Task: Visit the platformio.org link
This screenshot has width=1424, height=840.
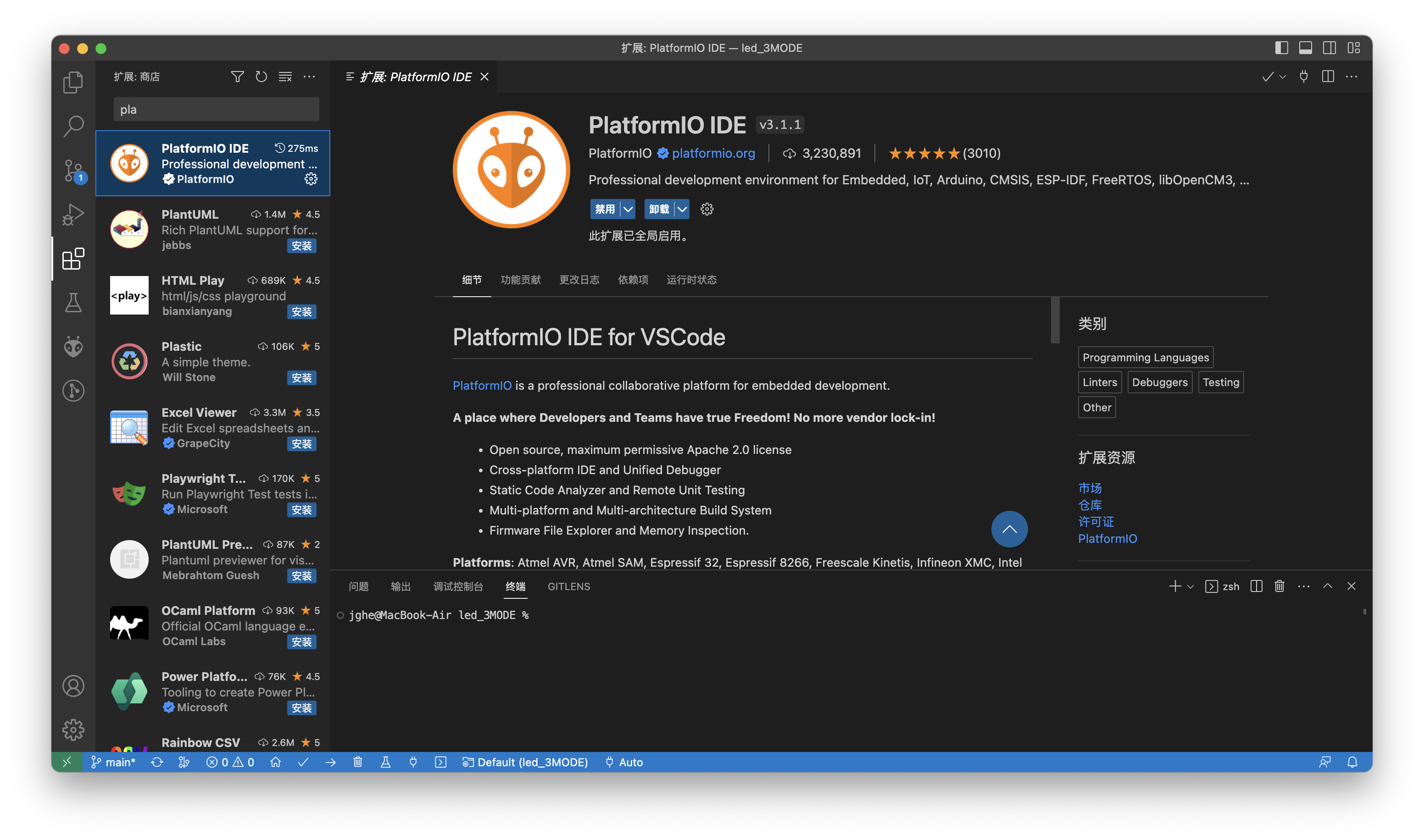Action: point(713,154)
